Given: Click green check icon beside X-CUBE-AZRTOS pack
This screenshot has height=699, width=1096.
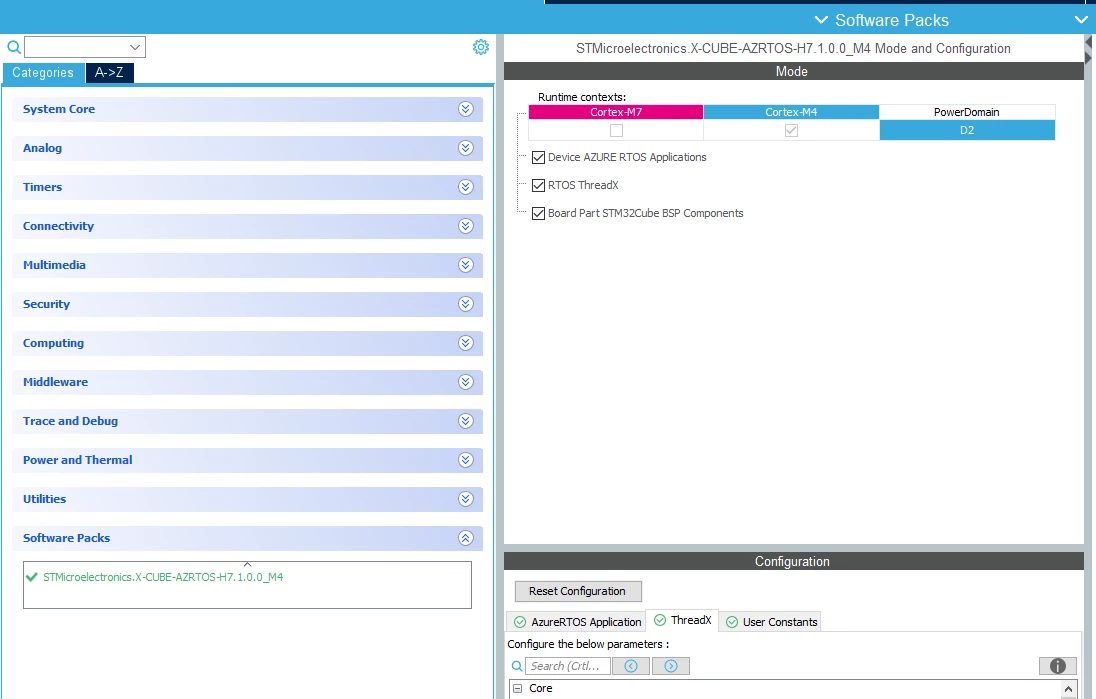Looking at the screenshot, I should coord(31,577).
